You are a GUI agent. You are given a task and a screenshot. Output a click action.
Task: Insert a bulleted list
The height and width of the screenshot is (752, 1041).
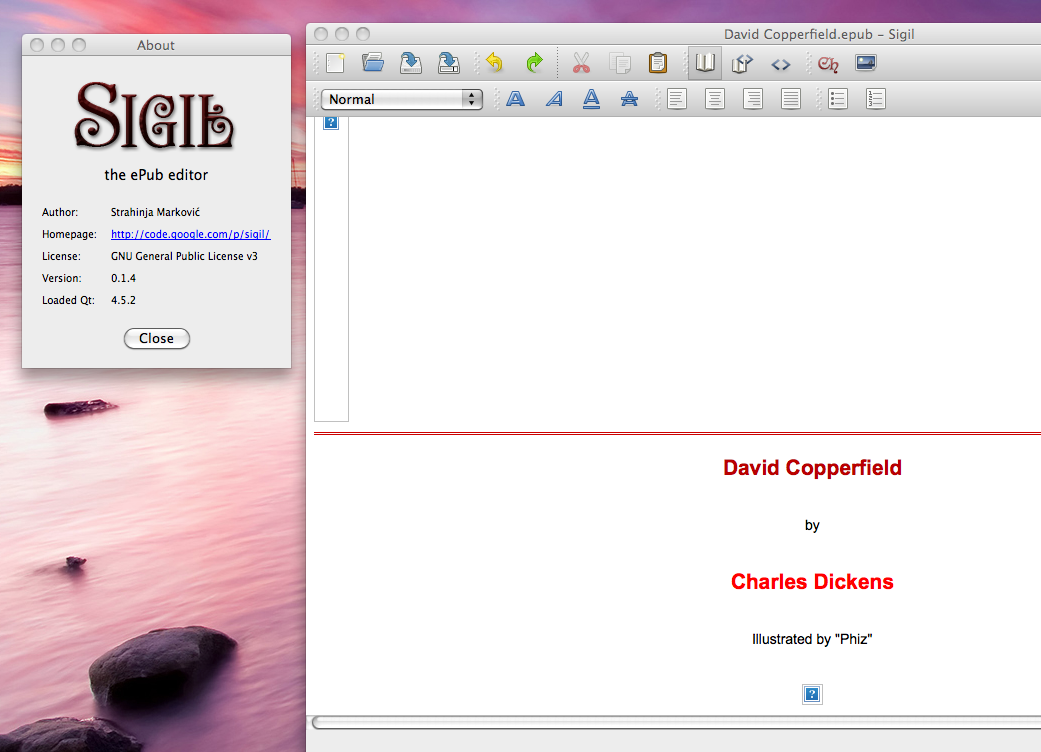[x=838, y=100]
